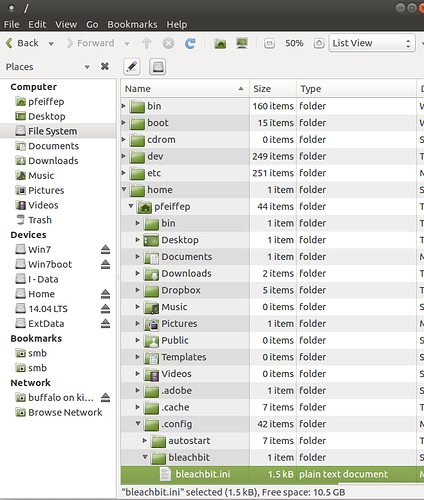
Task: Unmount buffalo network share
Action: coord(105,397)
